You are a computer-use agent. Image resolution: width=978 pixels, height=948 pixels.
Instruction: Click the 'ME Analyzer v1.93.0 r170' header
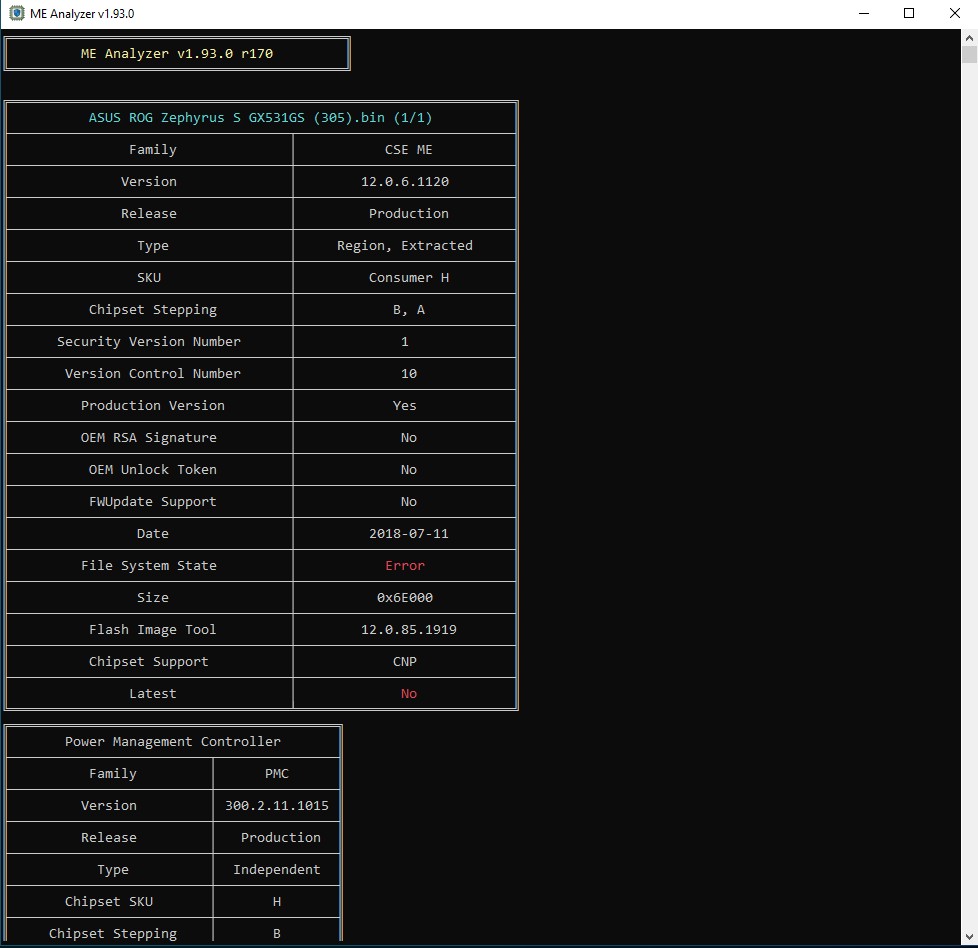[x=177, y=54]
